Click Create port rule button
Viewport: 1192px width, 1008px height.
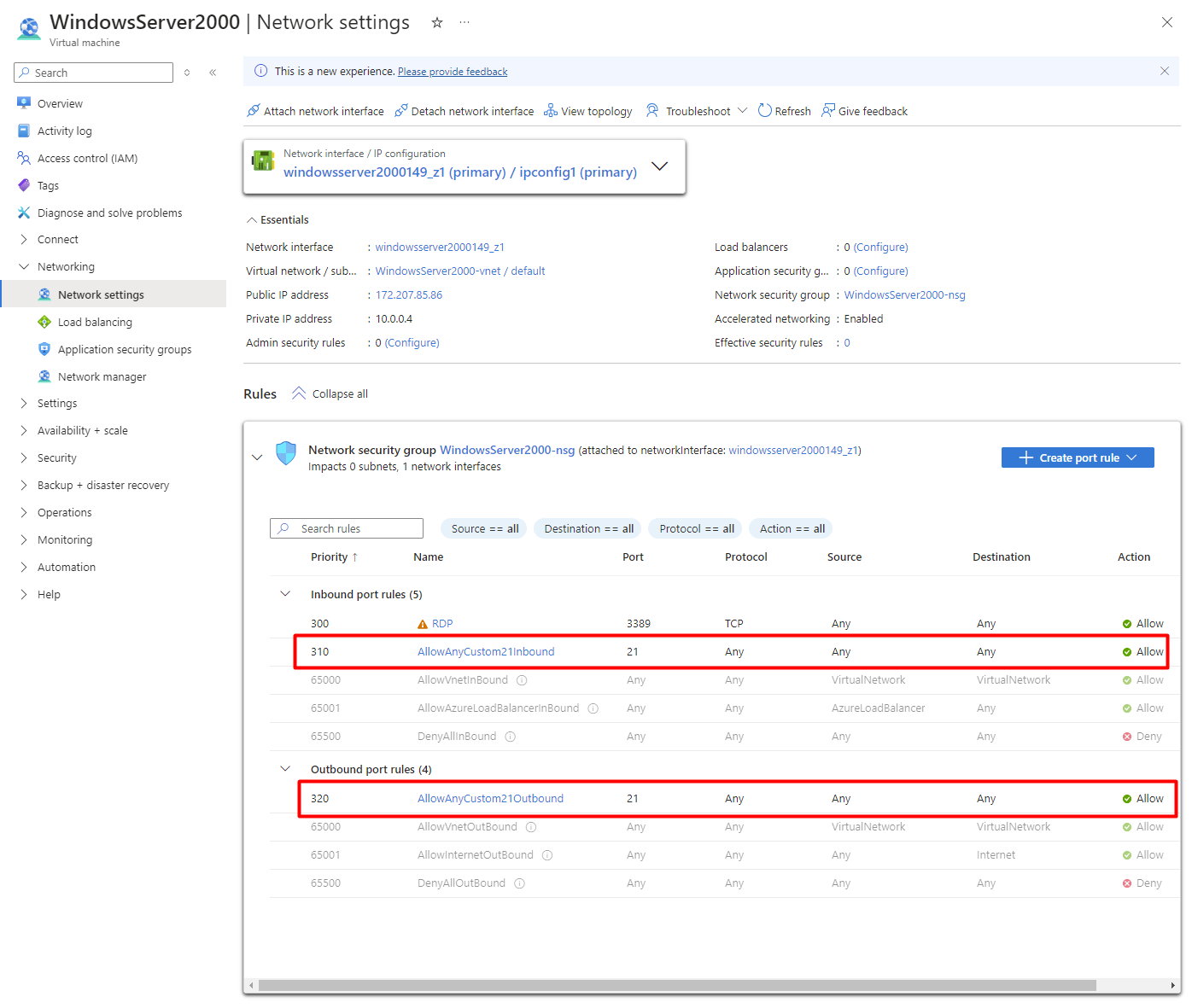click(1078, 457)
